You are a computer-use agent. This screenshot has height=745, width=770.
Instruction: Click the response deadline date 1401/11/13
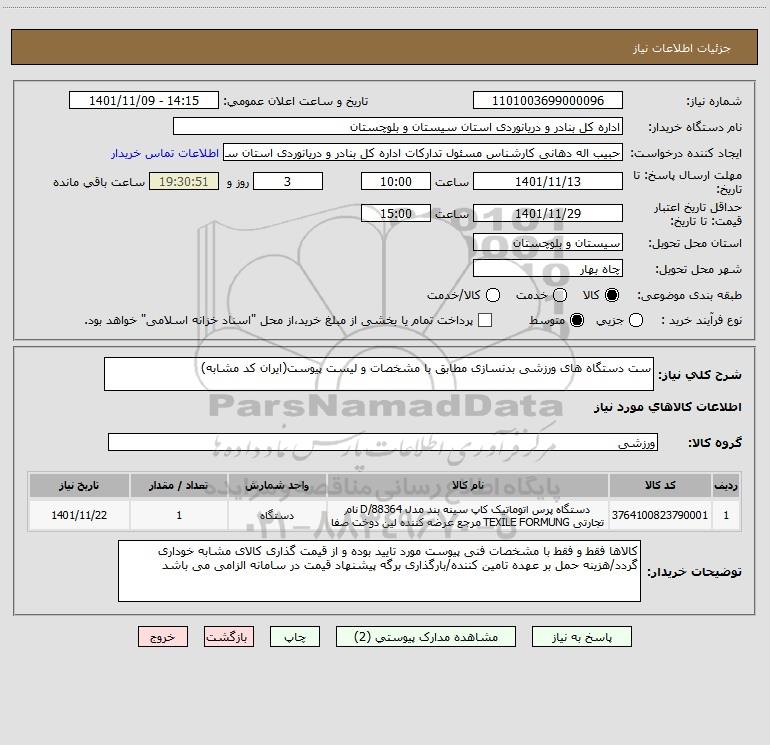(x=548, y=181)
